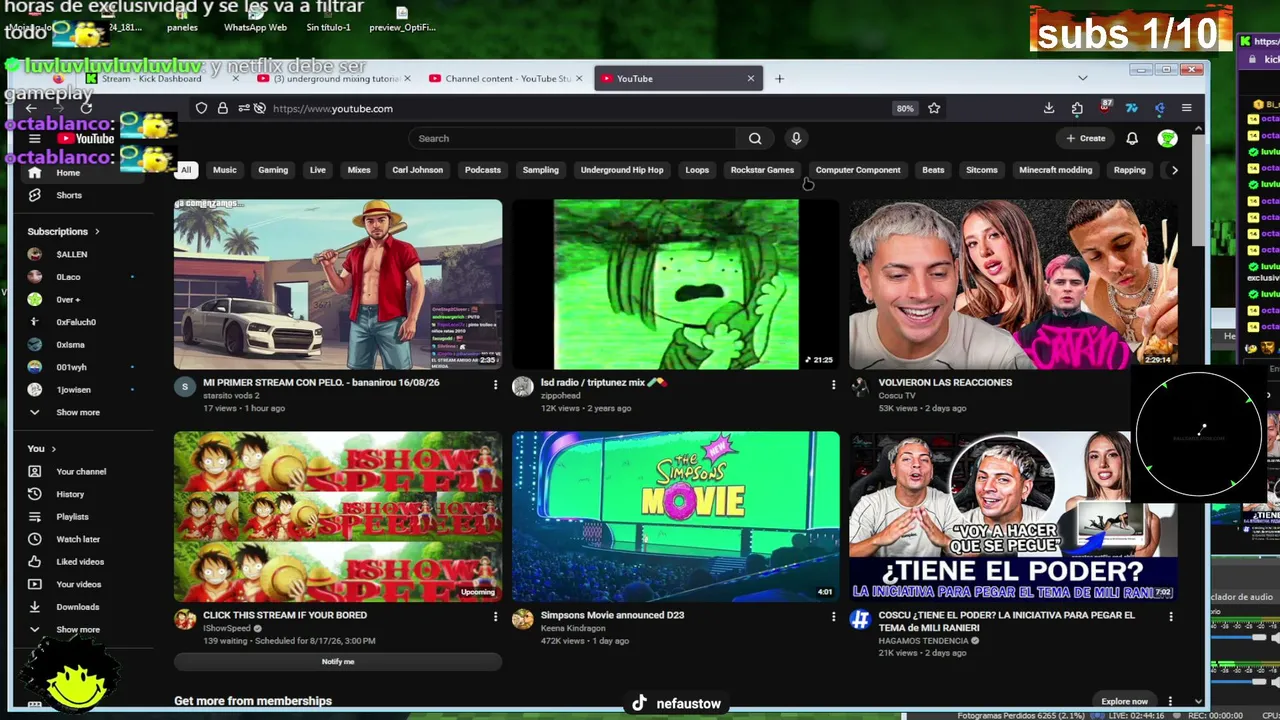Screen dimensions: 1280x720
Task: Open more options for lsd radio video
Action: pyautogui.click(x=833, y=384)
